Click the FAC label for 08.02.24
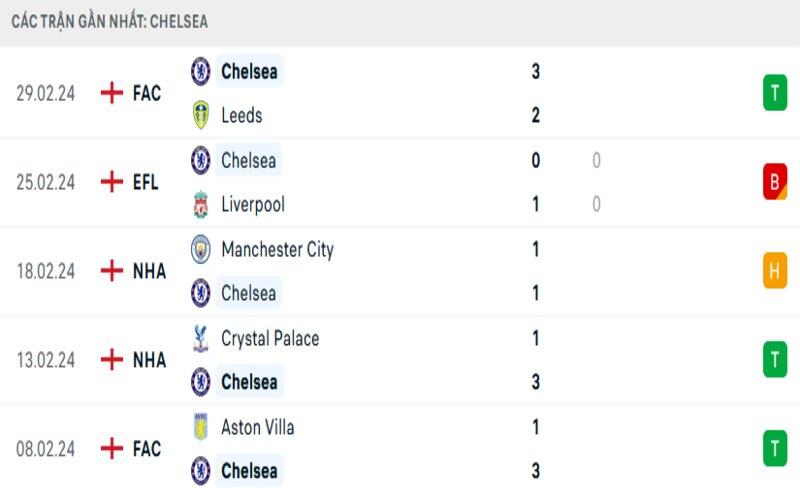 (x=147, y=449)
